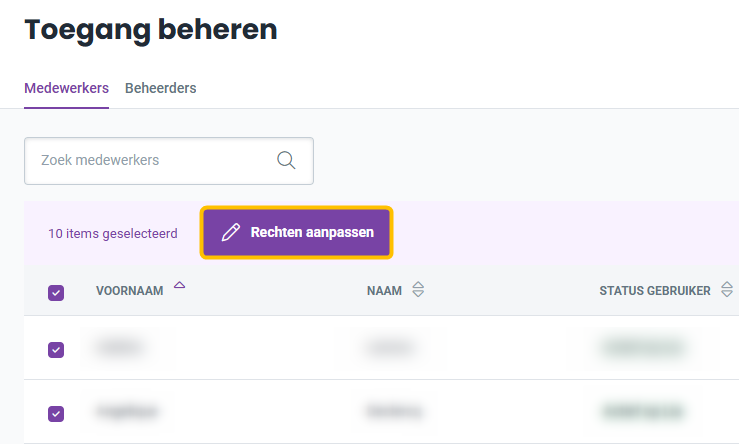Toggle the ascending sort arrow beside VOORNAAM
This screenshot has width=739, height=444.
(x=180, y=285)
